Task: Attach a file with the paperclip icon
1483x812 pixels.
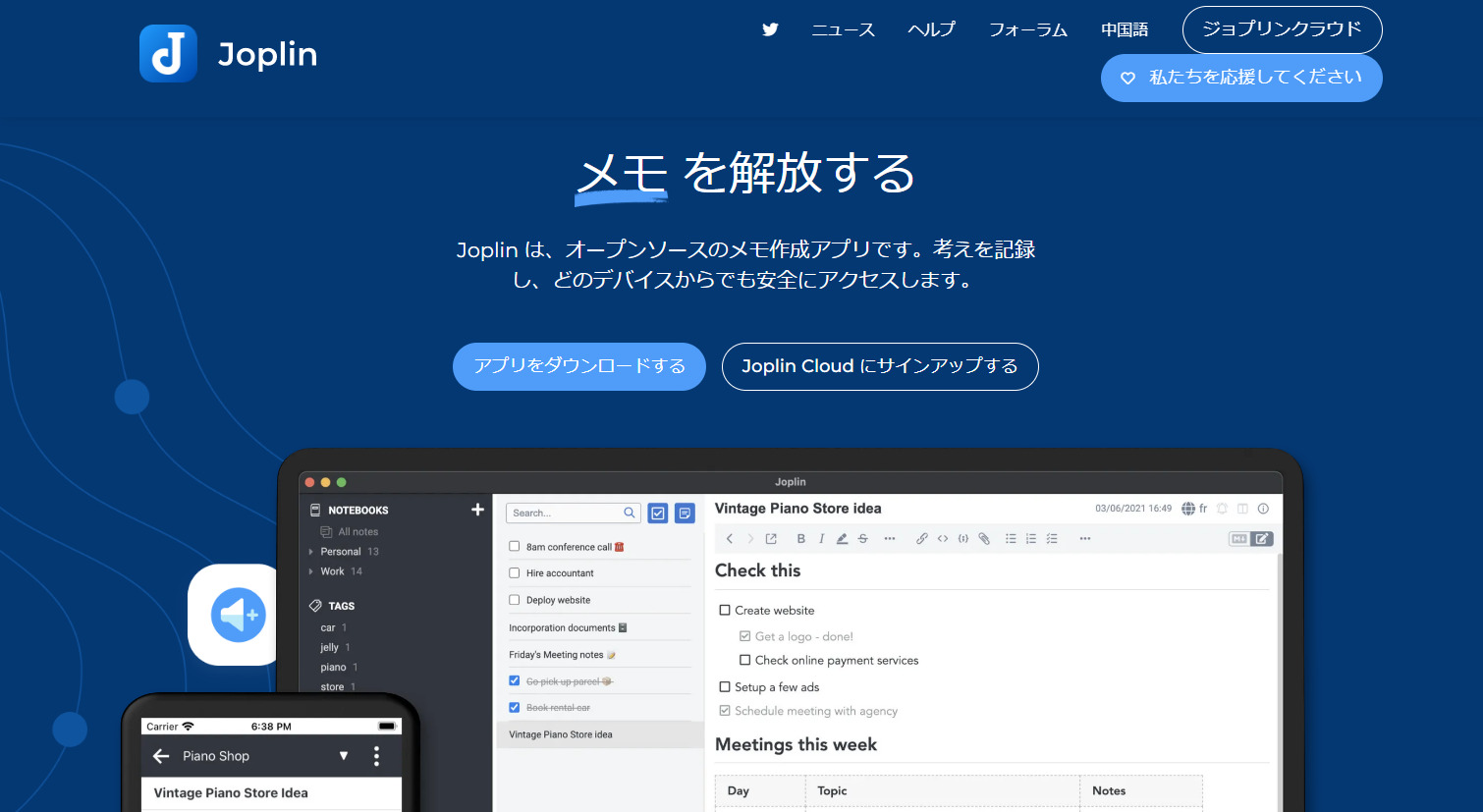Action: pos(984,538)
